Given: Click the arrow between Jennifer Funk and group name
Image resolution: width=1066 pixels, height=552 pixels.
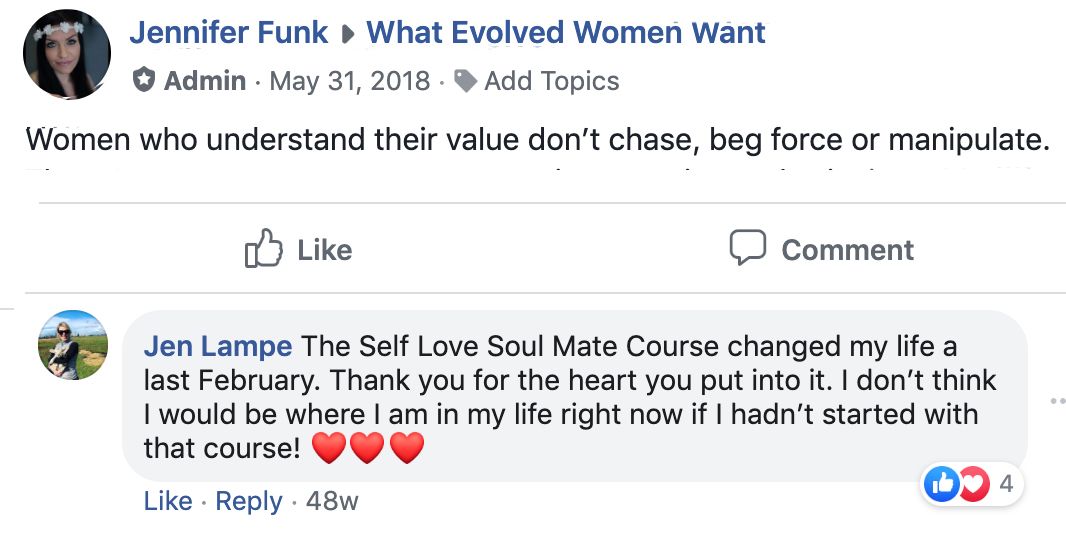Looking at the screenshot, I should [x=348, y=34].
